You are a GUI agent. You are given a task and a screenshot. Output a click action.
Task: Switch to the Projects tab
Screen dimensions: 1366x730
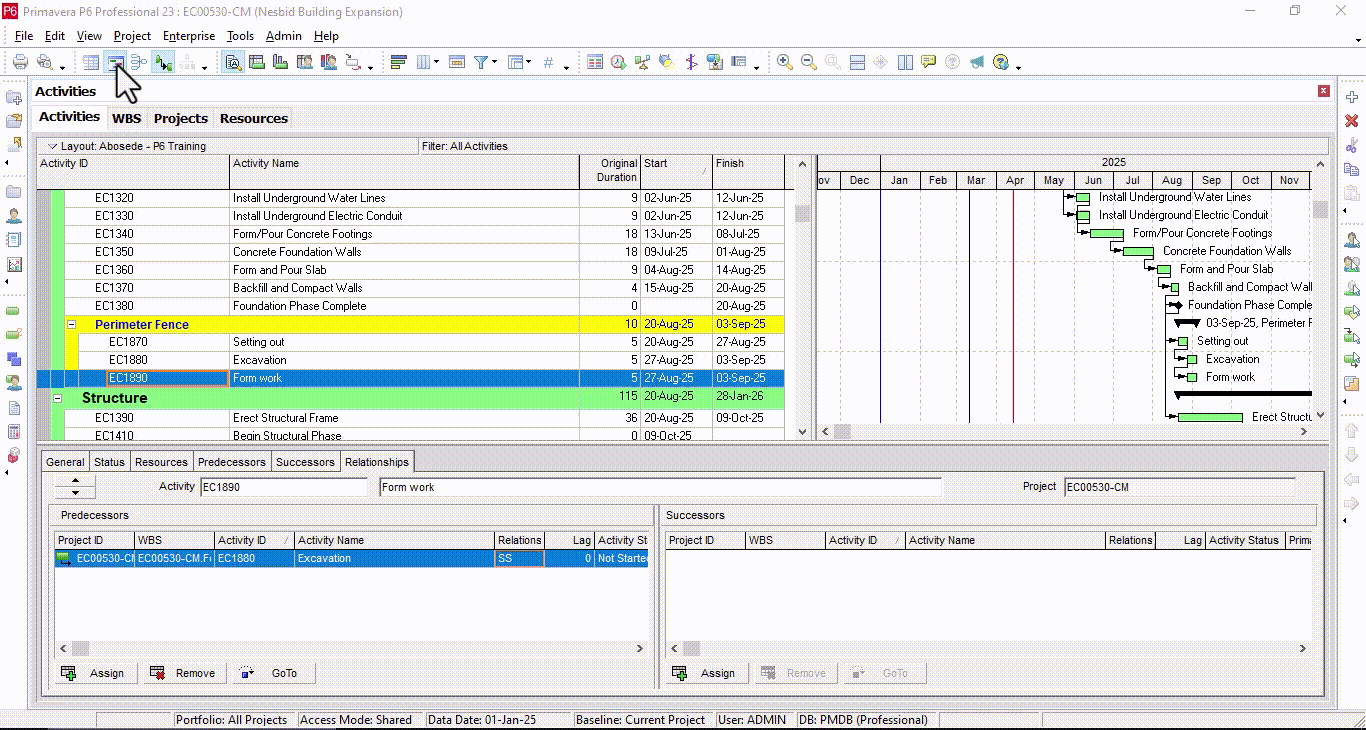(181, 118)
